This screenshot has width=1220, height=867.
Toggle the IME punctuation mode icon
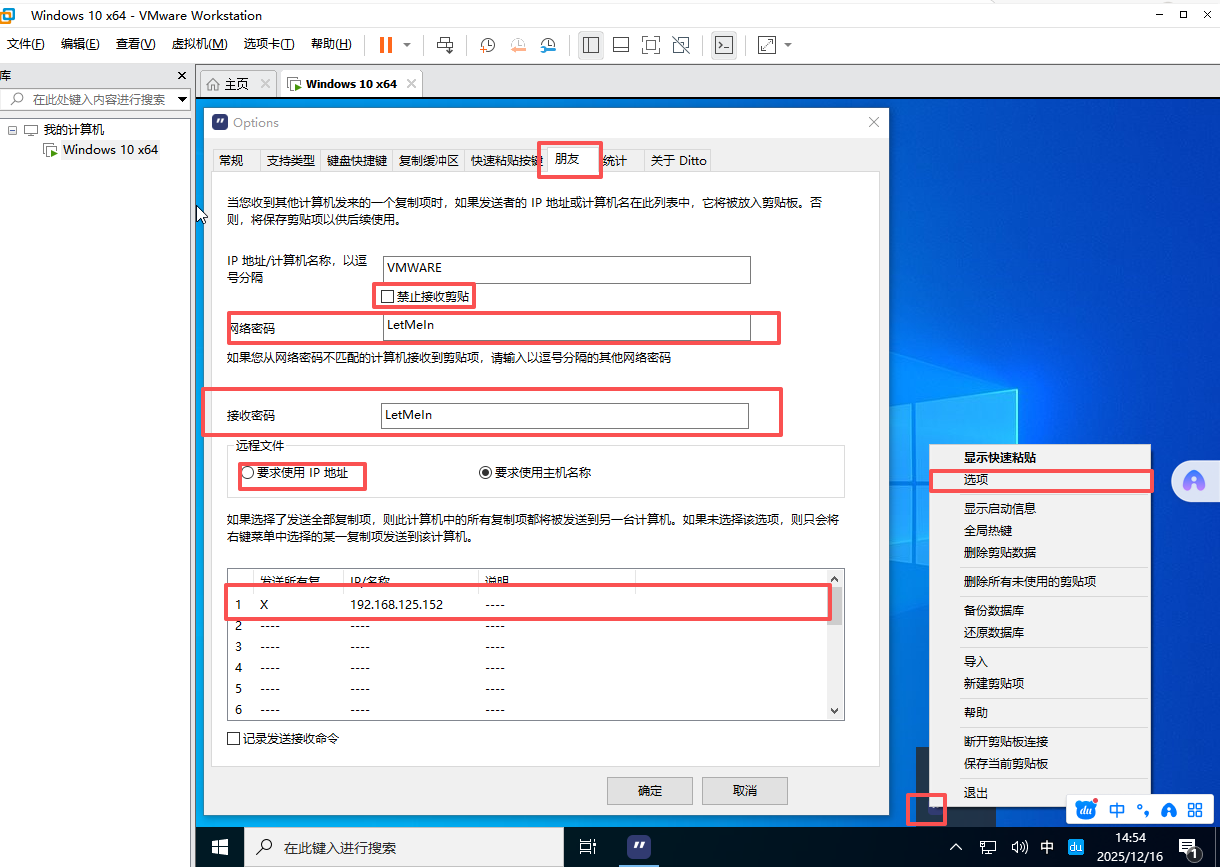click(1143, 810)
